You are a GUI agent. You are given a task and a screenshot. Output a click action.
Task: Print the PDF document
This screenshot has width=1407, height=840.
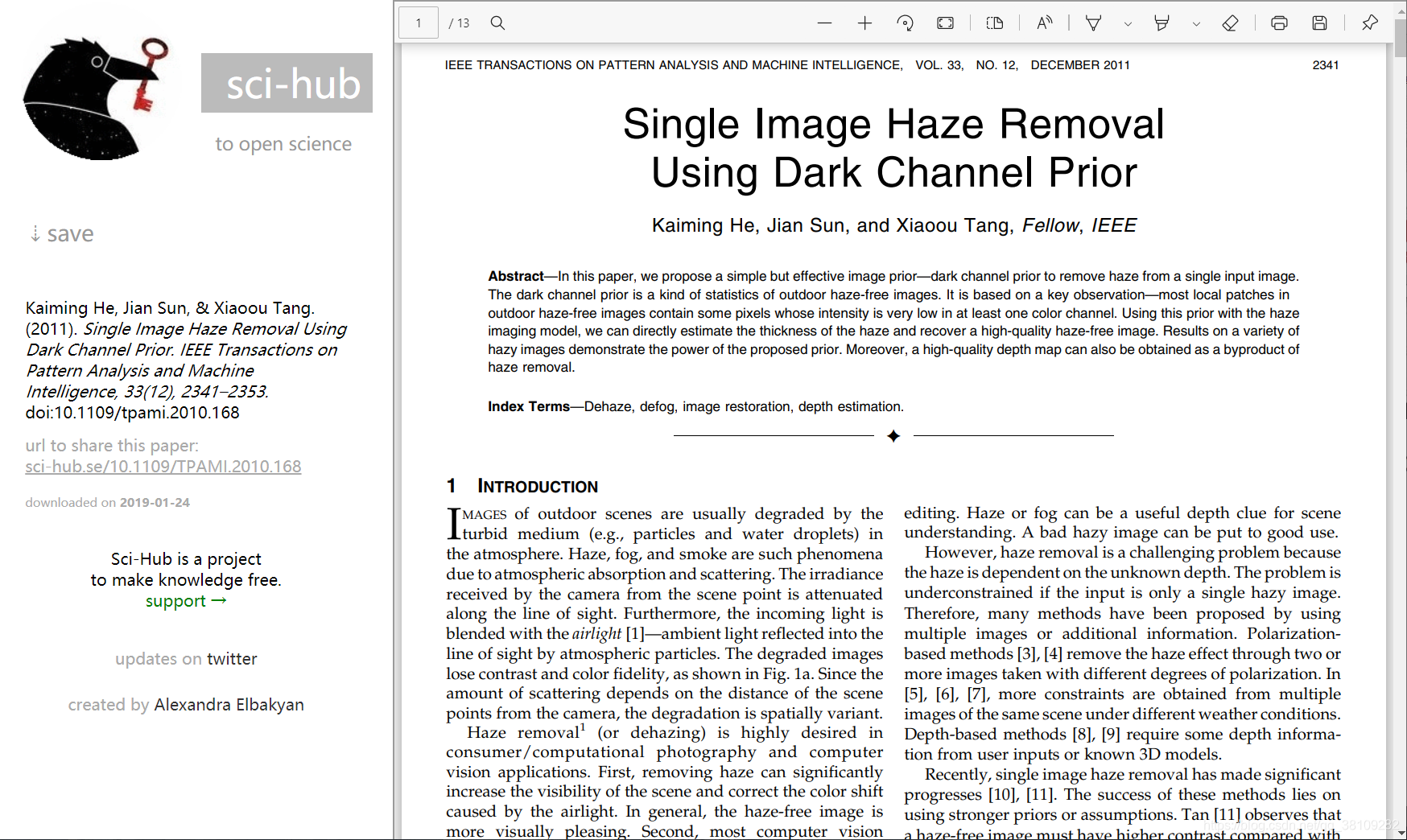1279,23
